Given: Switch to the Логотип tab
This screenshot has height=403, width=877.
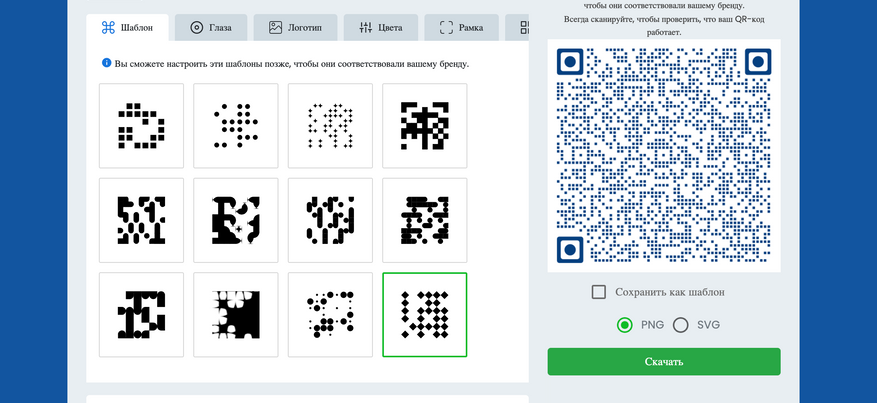Looking at the screenshot, I should click(295, 28).
